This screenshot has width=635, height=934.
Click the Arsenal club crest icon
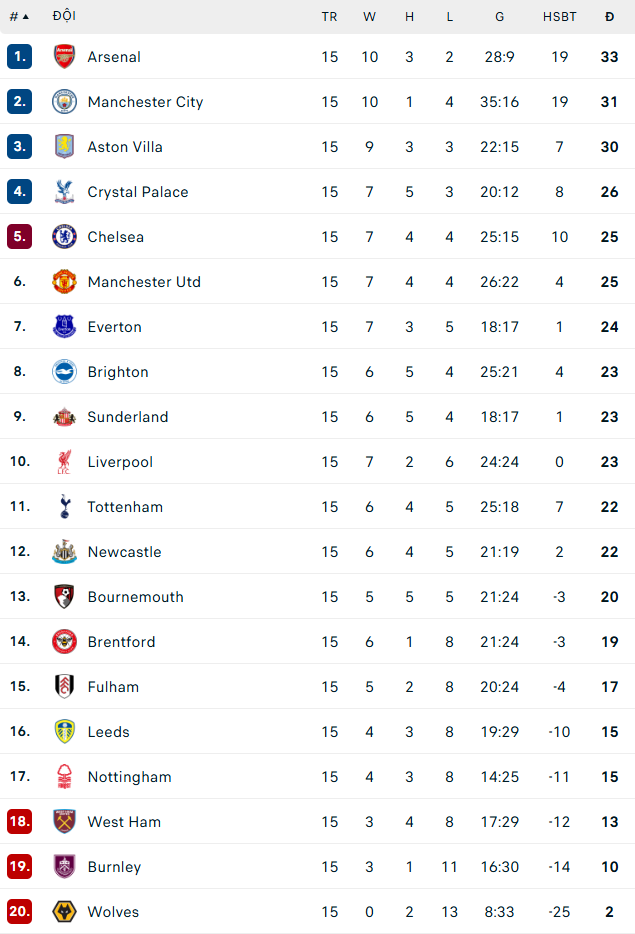pyautogui.click(x=64, y=57)
